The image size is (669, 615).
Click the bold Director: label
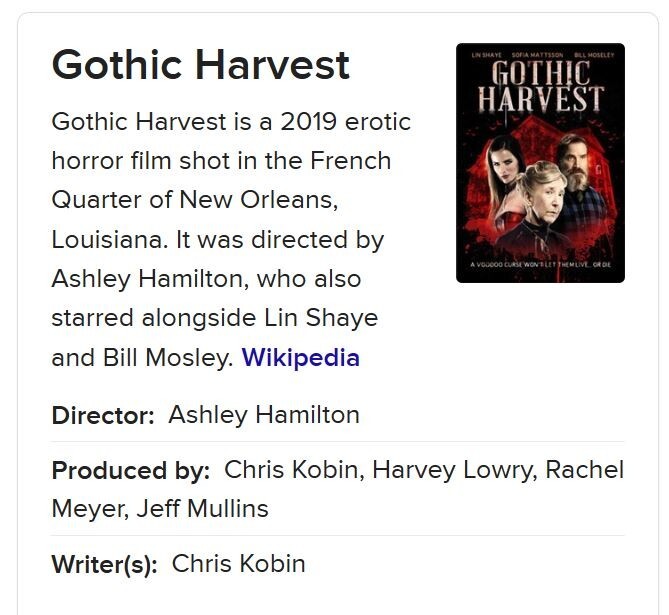click(x=103, y=415)
